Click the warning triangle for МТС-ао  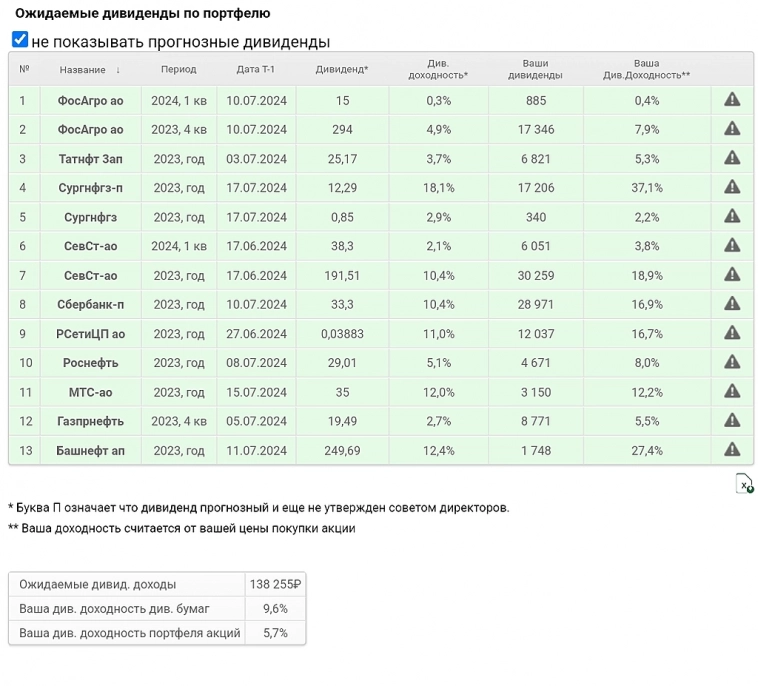(732, 392)
